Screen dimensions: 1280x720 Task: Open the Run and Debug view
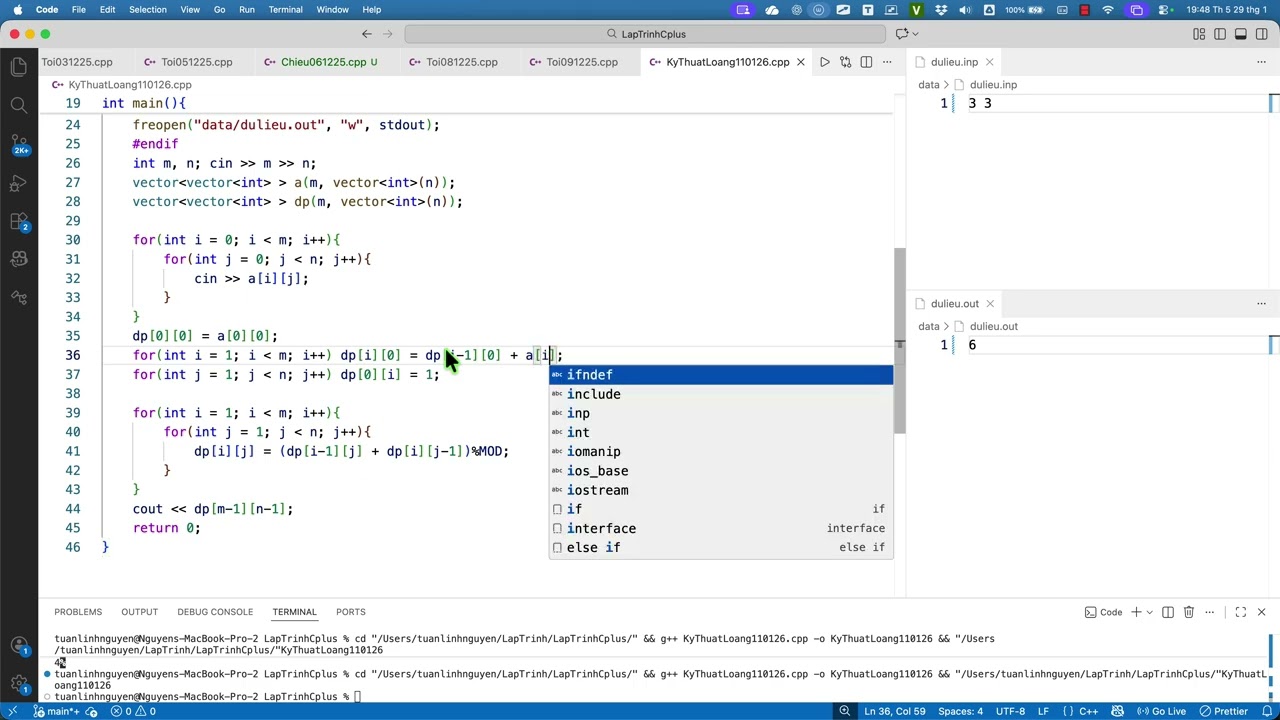(x=18, y=183)
